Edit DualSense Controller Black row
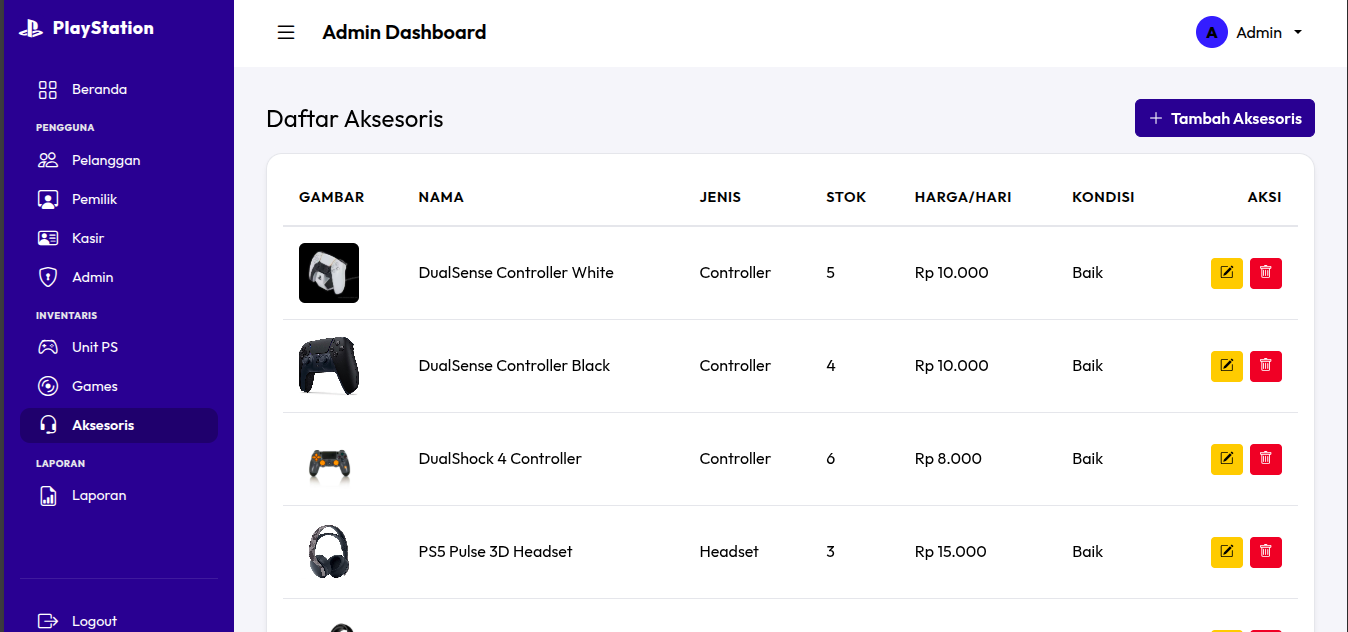The image size is (1348, 632). 1227,366
